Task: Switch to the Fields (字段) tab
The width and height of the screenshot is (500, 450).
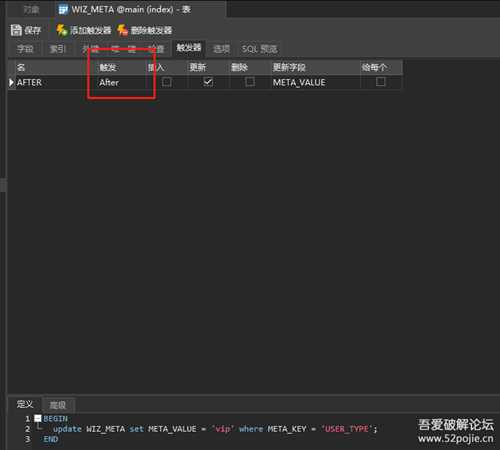Action: point(25,49)
